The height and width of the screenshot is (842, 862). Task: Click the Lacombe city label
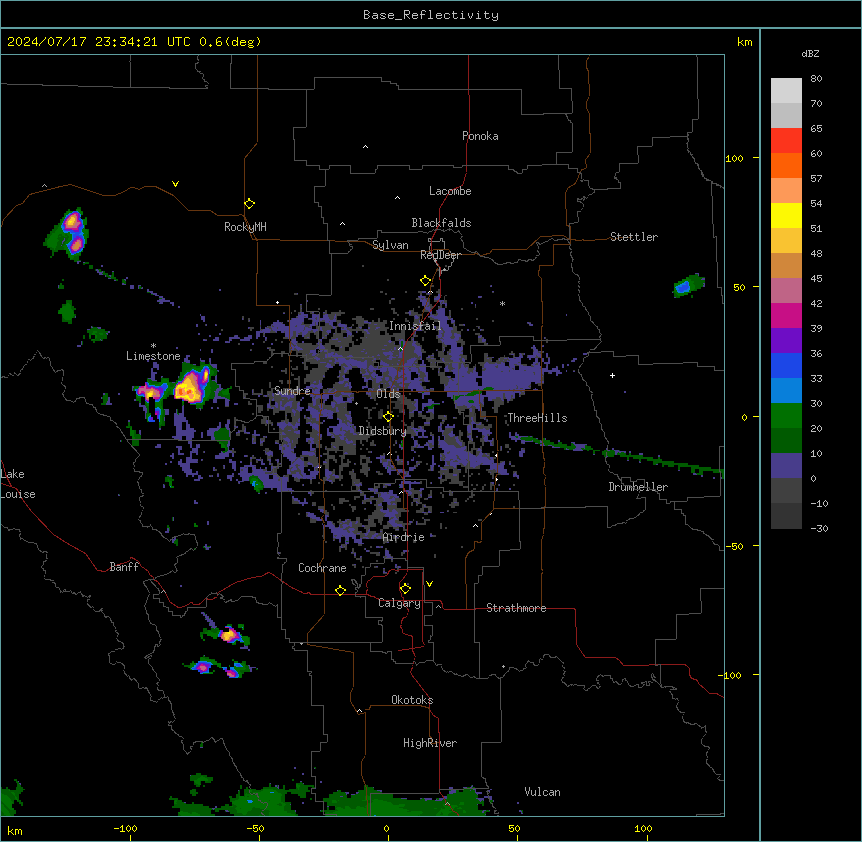[x=450, y=191]
